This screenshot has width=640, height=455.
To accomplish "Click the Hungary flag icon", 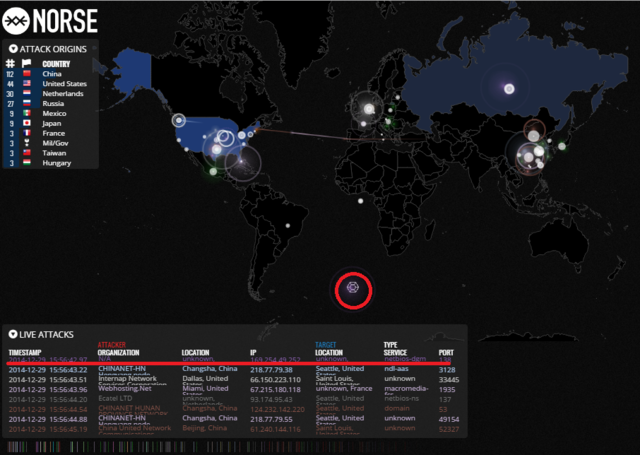I will 27,162.
